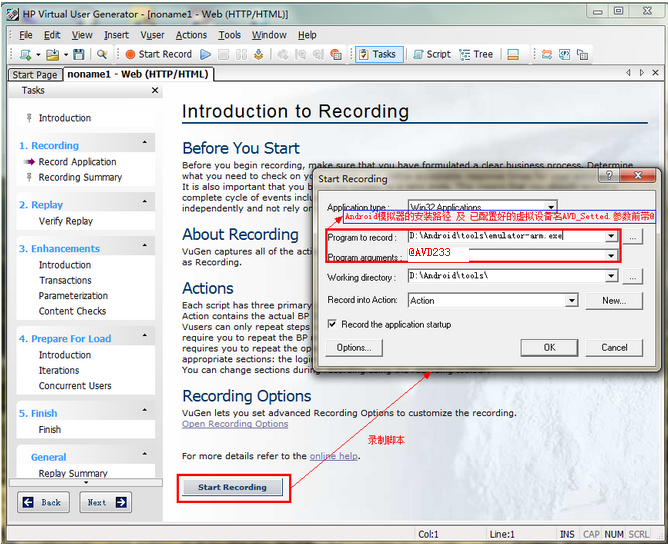The height and width of the screenshot is (544, 668).
Task: Click the tab scroll left arrow
Action: (628, 73)
